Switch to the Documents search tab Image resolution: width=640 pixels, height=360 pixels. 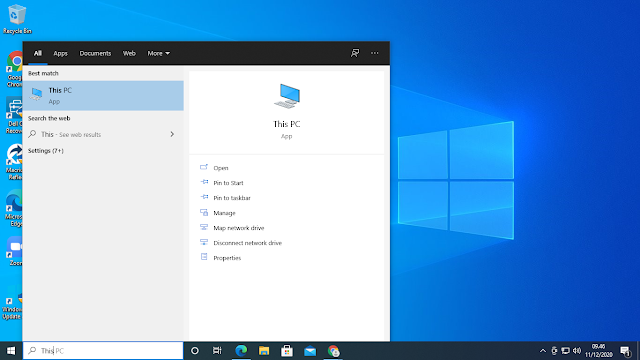(x=95, y=53)
